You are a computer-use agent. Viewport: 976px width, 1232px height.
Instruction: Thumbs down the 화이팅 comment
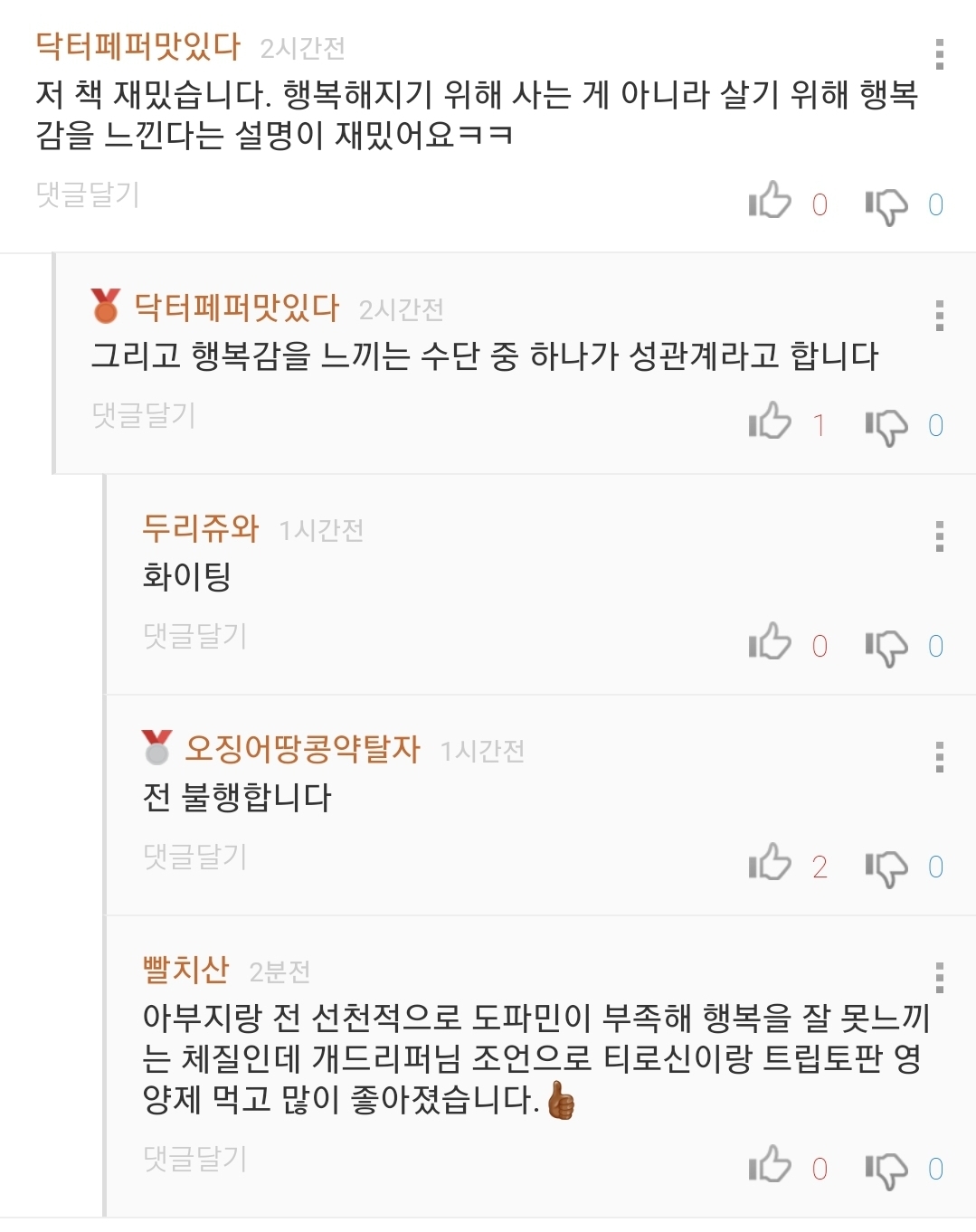886,646
